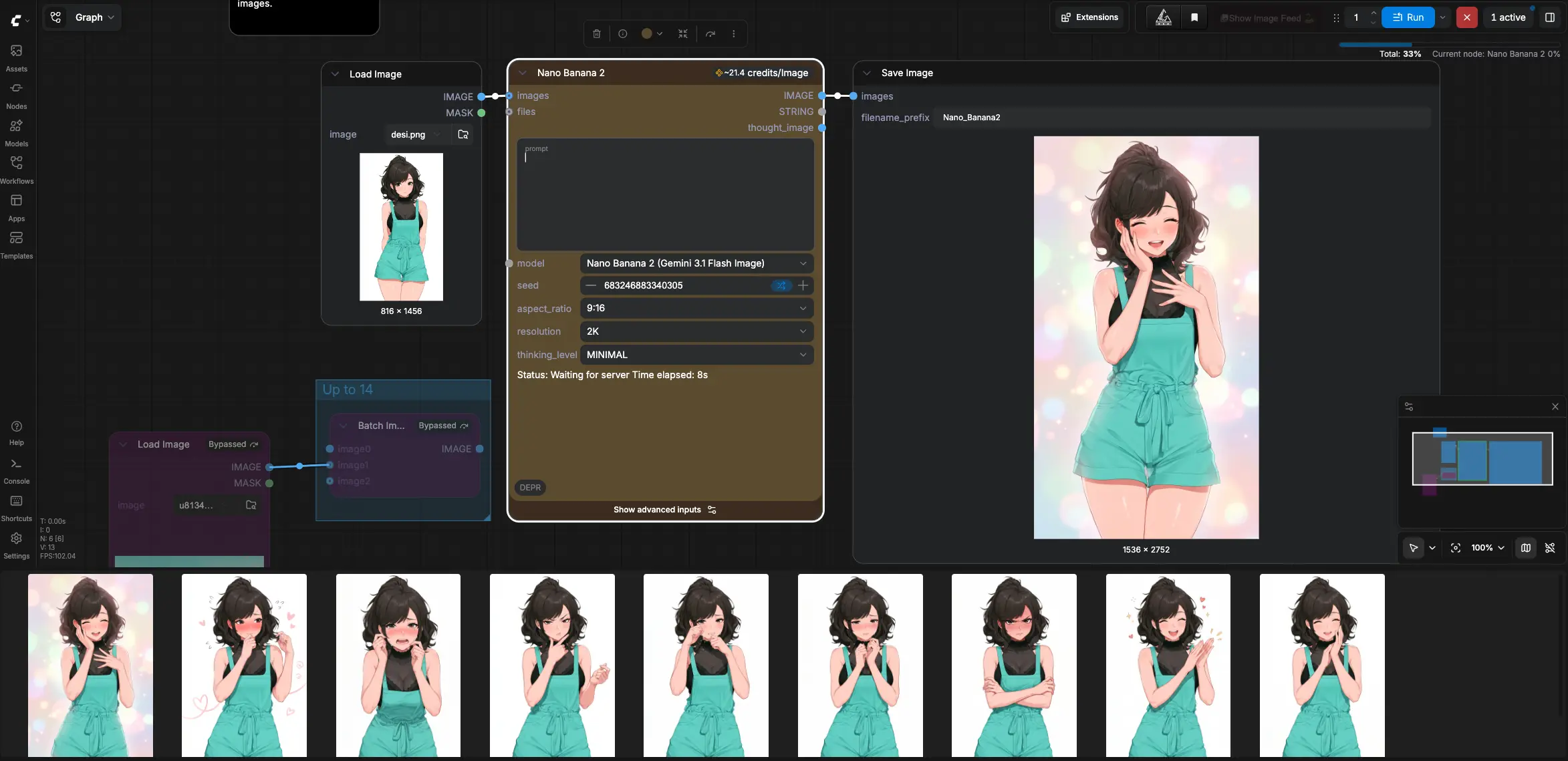This screenshot has width=1568, height=761.
Task: Edit filename_prefix field Nano_Banana2
Action: (1182, 118)
